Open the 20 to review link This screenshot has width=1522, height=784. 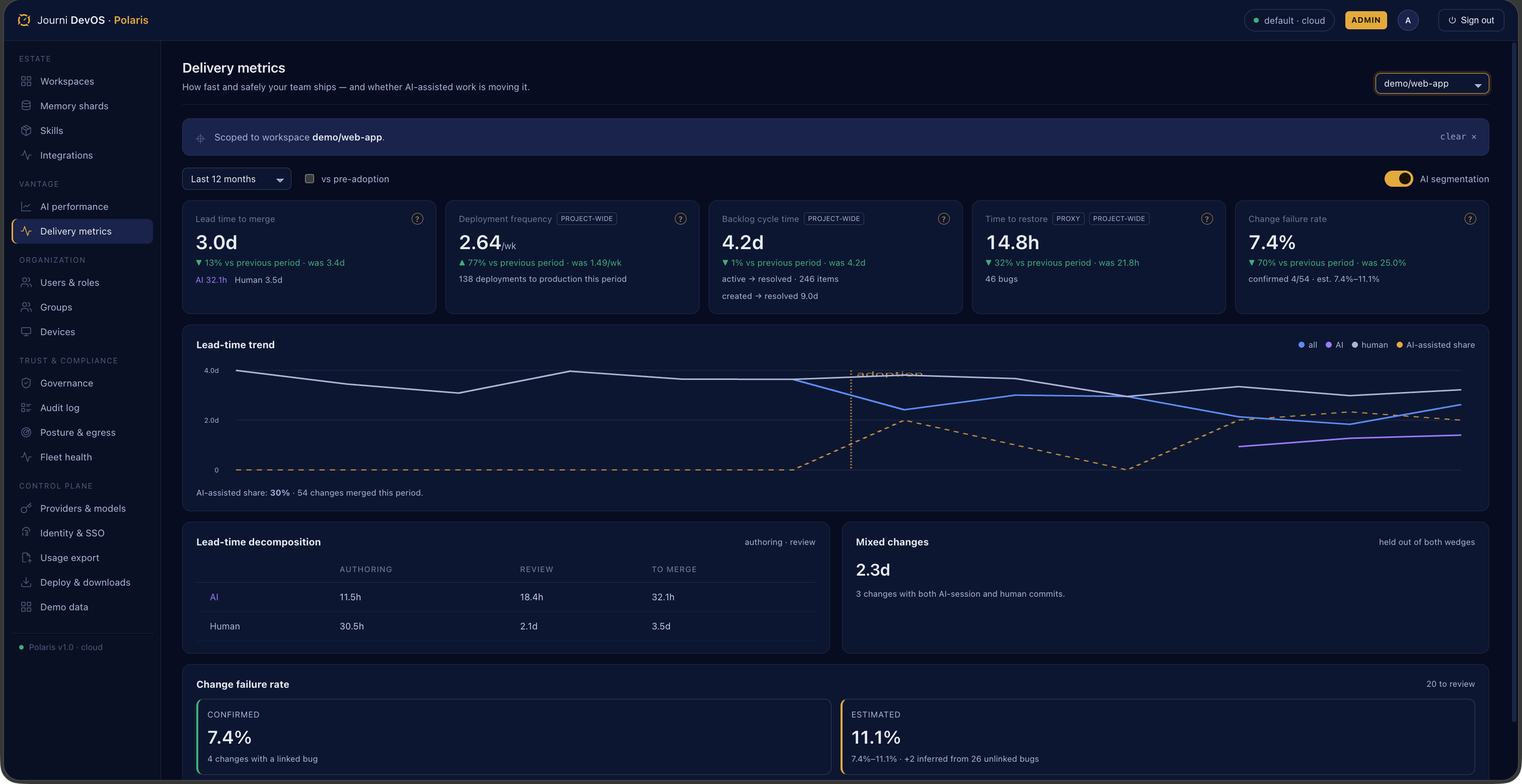[1451, 684]
